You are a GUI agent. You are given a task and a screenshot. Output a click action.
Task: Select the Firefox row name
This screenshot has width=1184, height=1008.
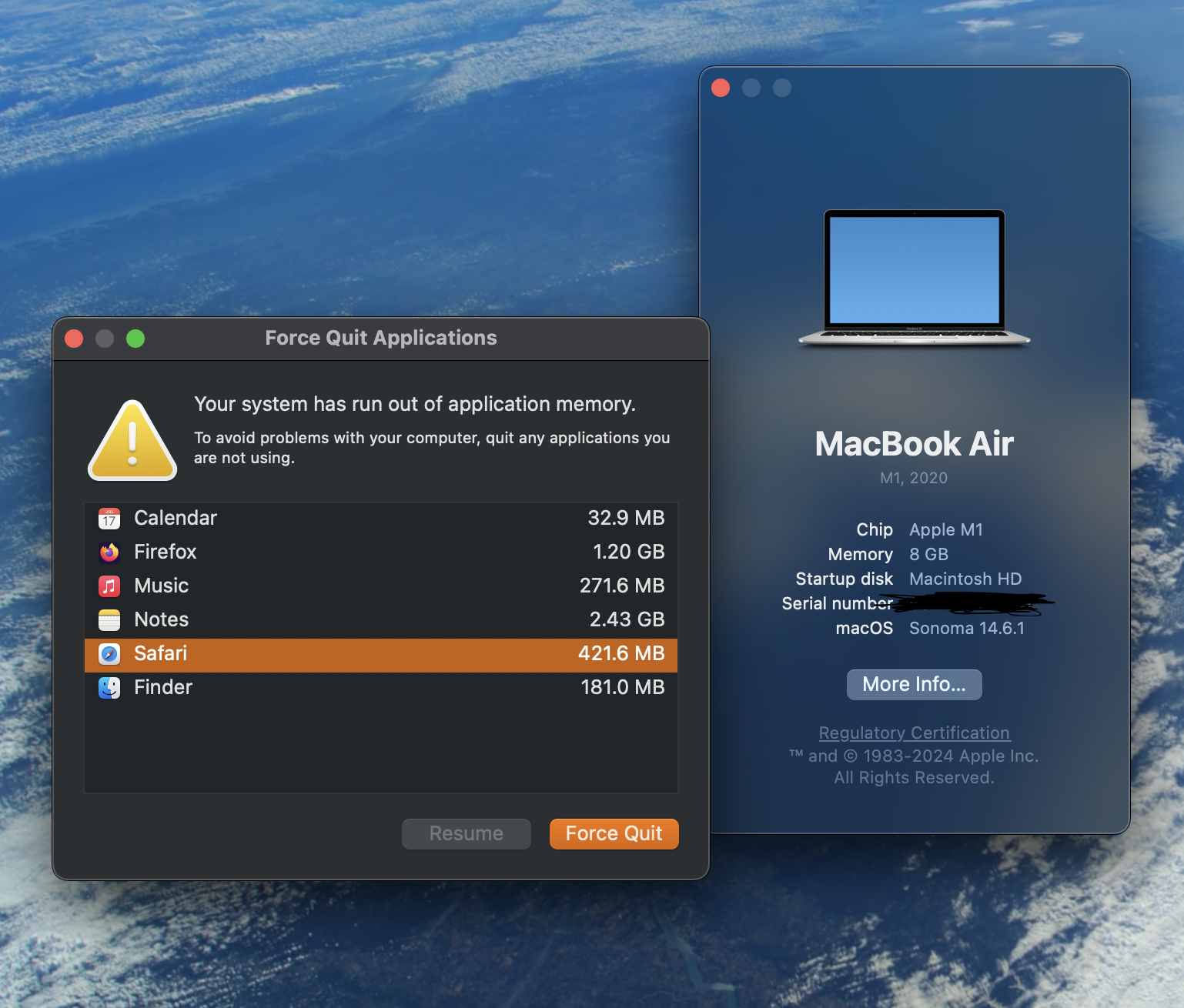click(166, 552)
